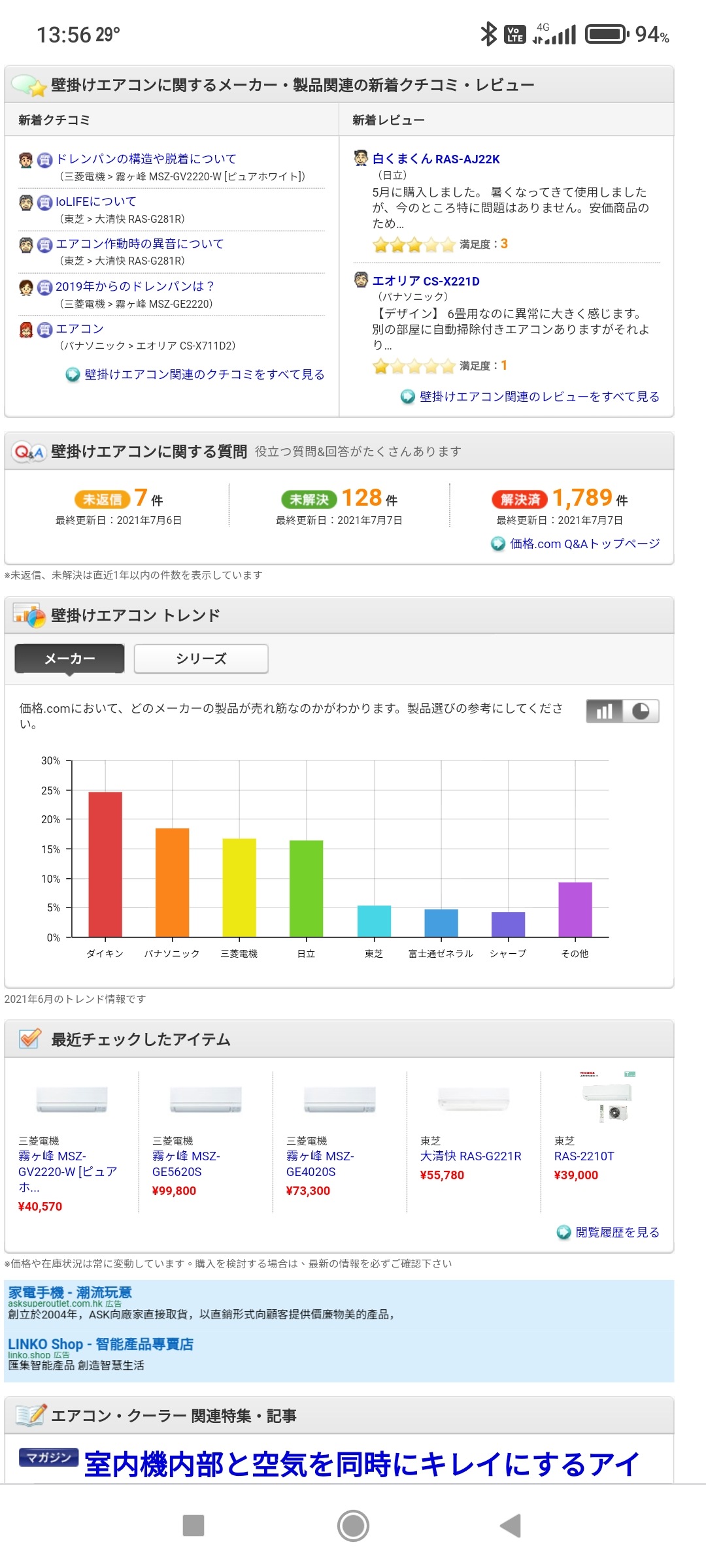The width and height of the screenshot is (706, 1568).
Task: Click the red ダイキン bar
Action: (105, 864)
